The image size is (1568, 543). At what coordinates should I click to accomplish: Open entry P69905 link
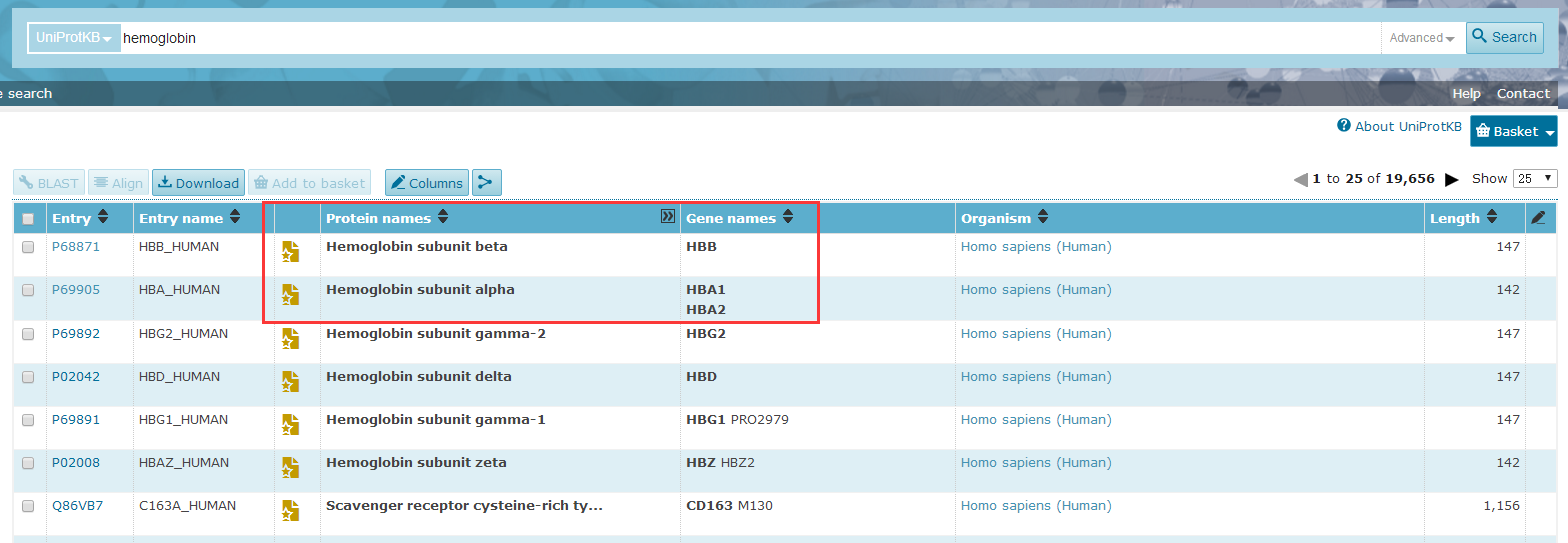coord(76,289)
